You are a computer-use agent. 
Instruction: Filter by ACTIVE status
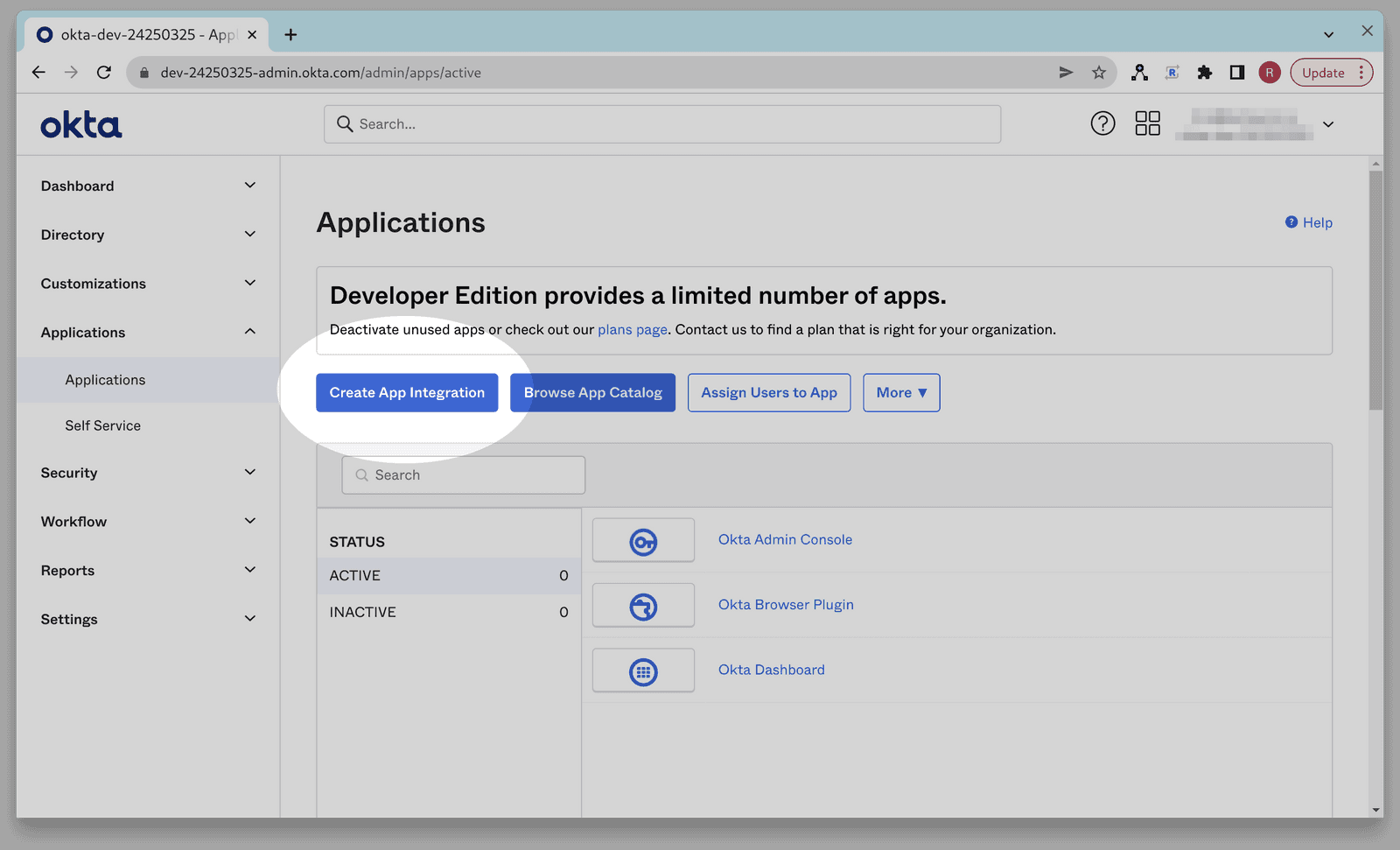(449, 576)
